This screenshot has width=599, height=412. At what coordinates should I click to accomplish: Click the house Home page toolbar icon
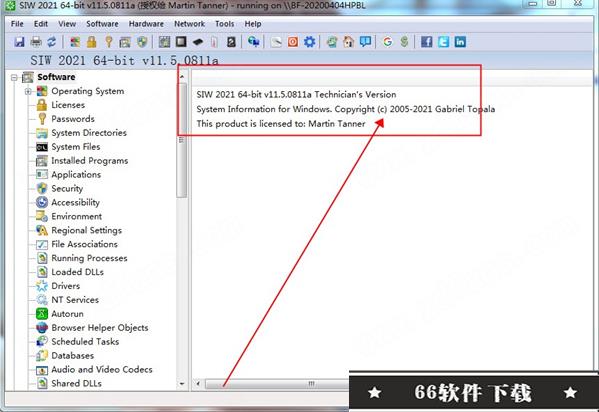tap(348, 42)
